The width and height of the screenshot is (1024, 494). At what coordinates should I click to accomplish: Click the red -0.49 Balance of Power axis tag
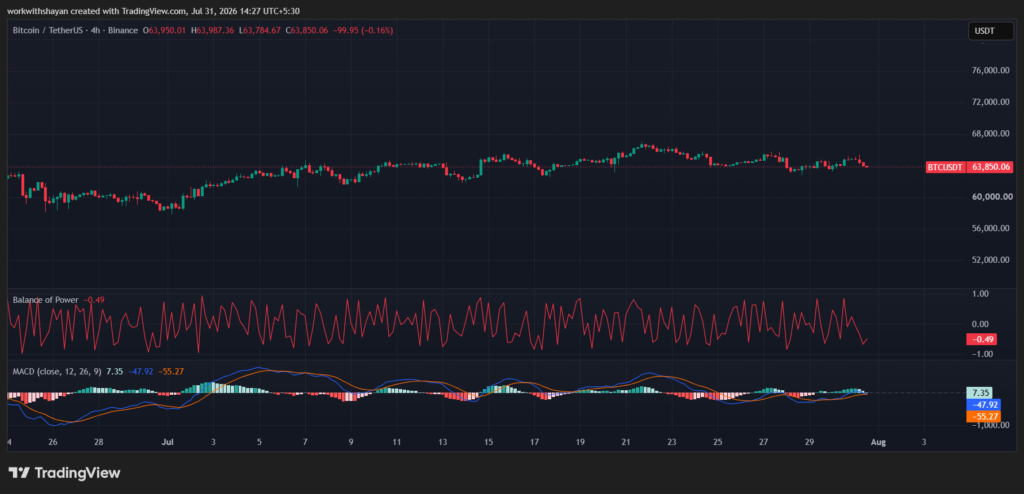pos(982,339)
